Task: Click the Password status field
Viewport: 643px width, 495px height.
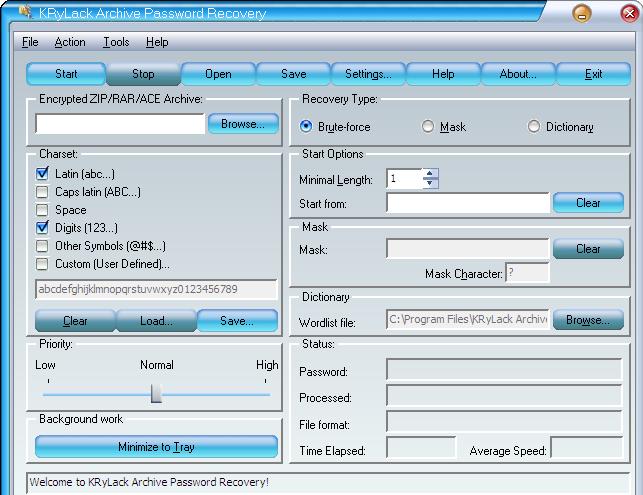Action: 505,370
